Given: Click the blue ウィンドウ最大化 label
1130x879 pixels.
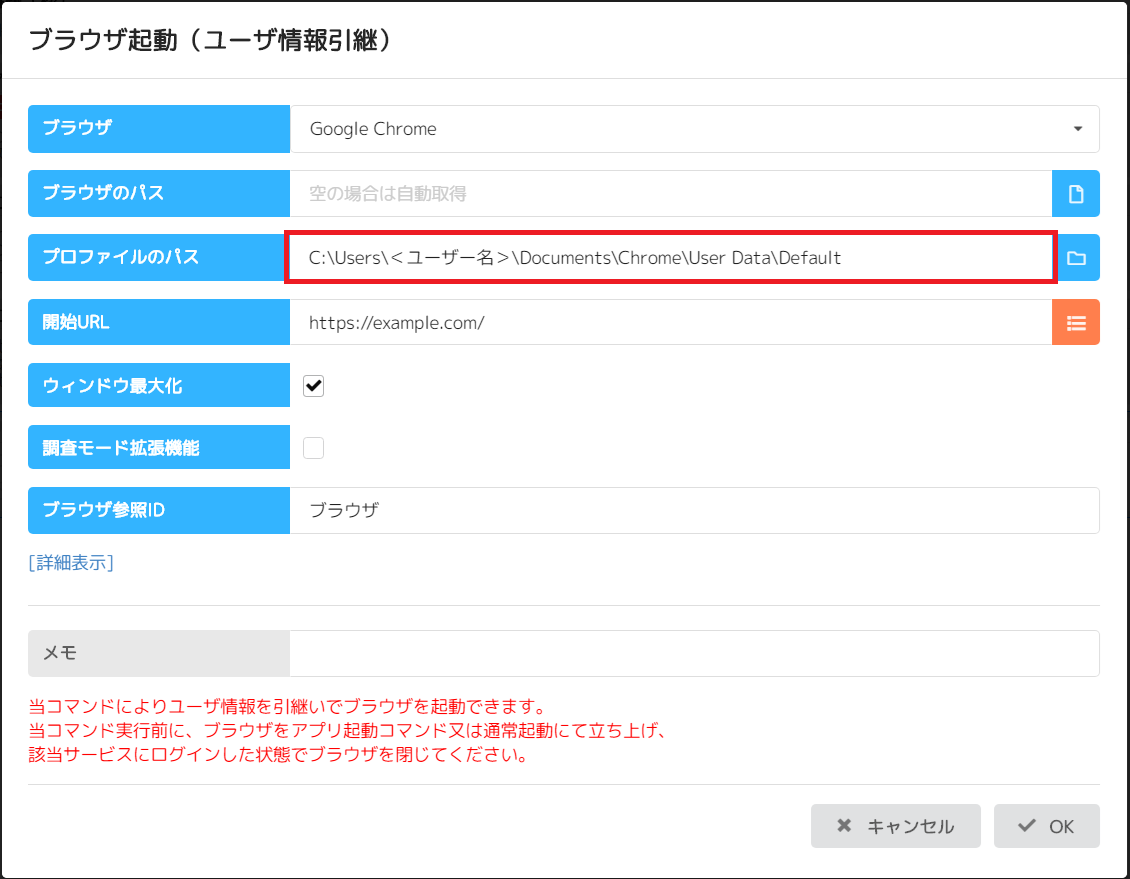Looking at the screenshot, I should point(159,386).
